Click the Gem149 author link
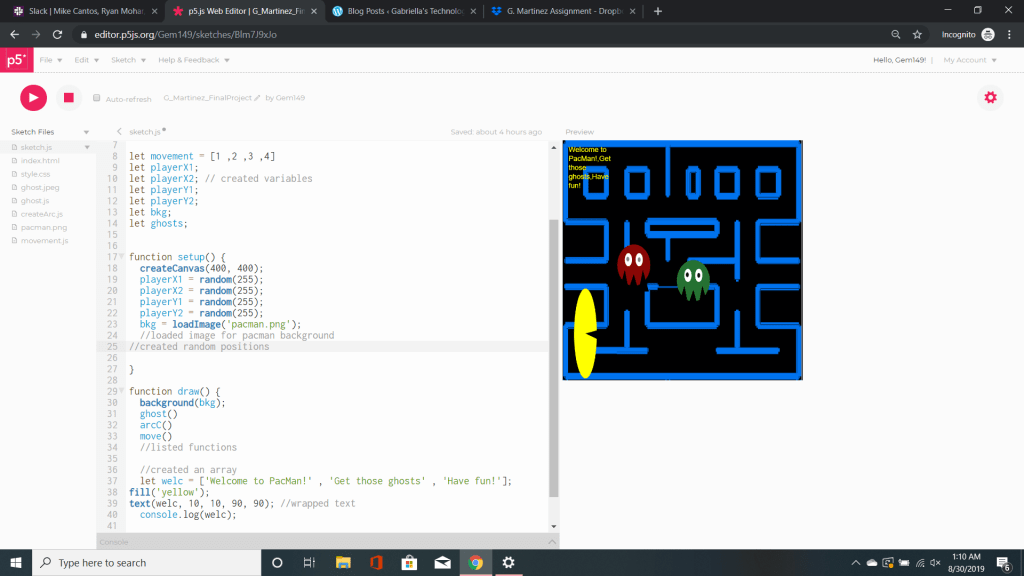Screen dimensions: 1024x576 [289, 98]
